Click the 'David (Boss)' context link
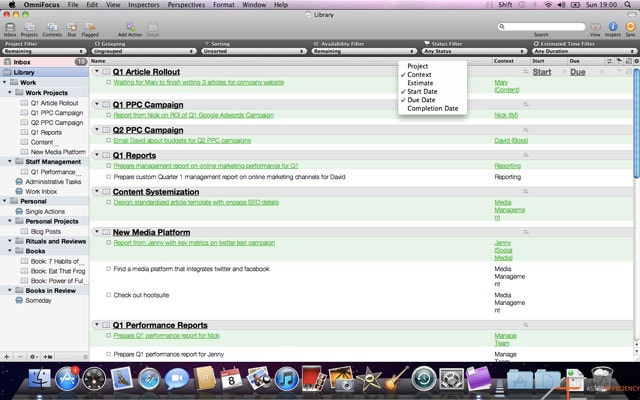This screenshot has height=400, width=640. coord(511,140)
